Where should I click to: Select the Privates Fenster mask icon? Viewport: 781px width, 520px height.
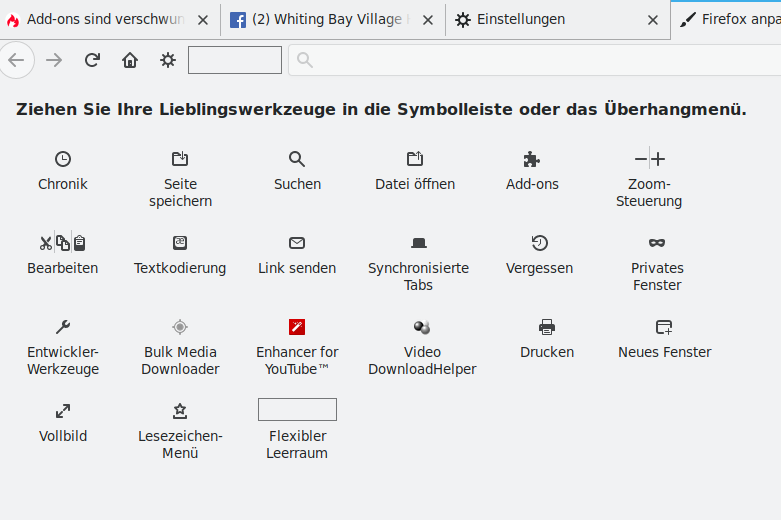657,243
